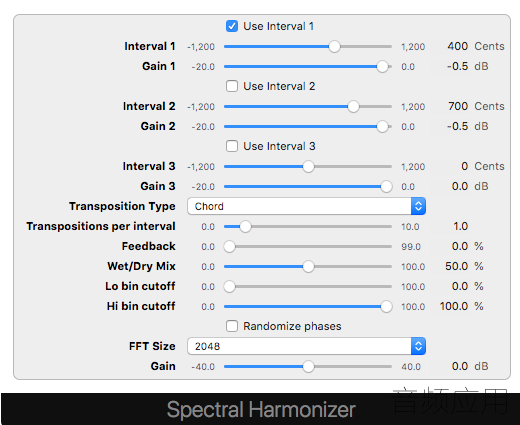Click the Gain 1 slider knob
520x425 pixels.
382,67
